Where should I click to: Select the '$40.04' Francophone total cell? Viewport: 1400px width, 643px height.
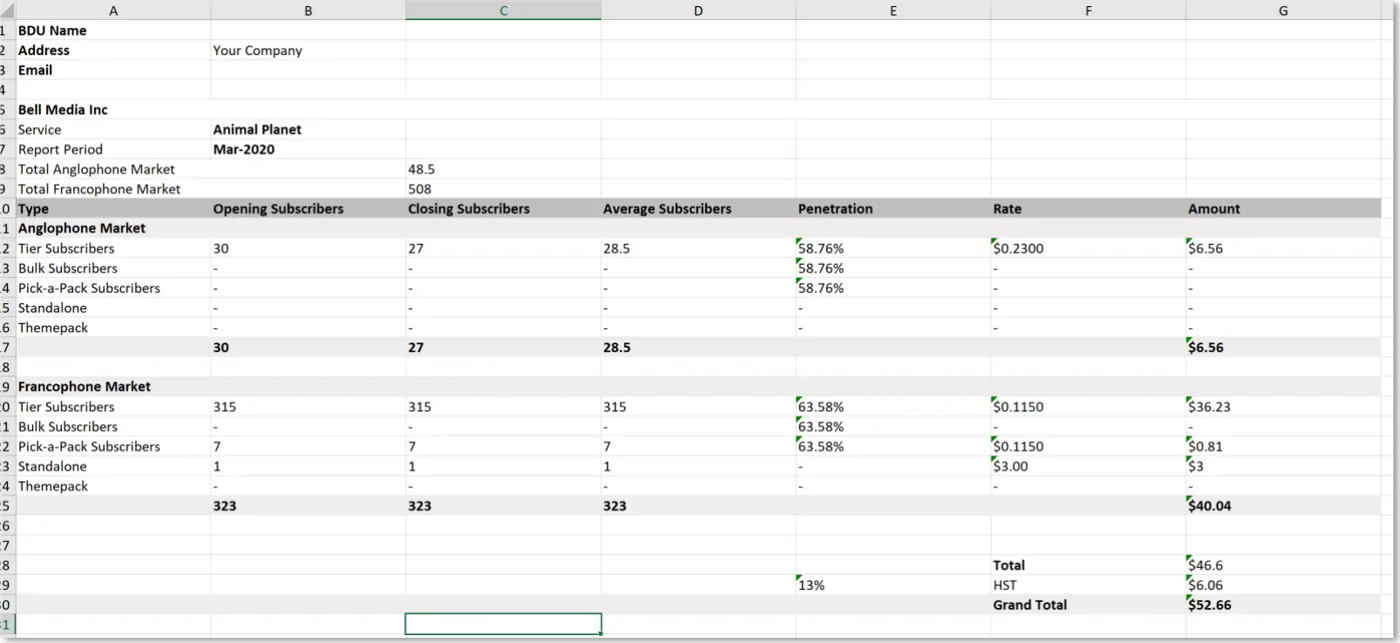[x=1283, y=506]
